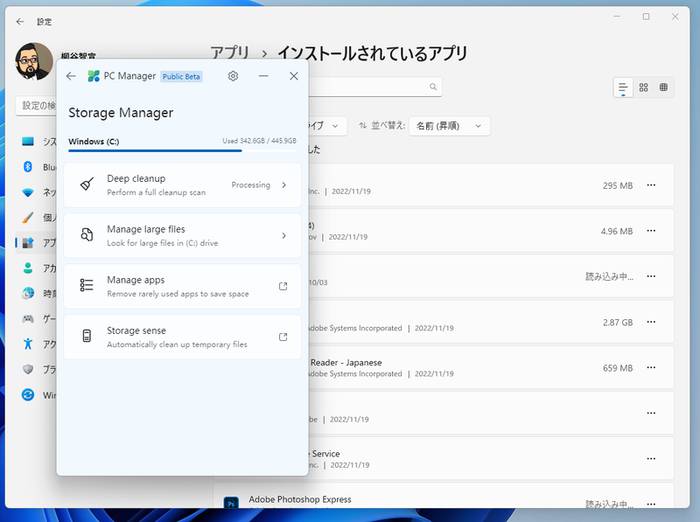Image resolution: width=700 pixels, height=522 pixels.
Task: Click external link icon for Storage sense
Action: pyautogui.click(x=283, y=337)
